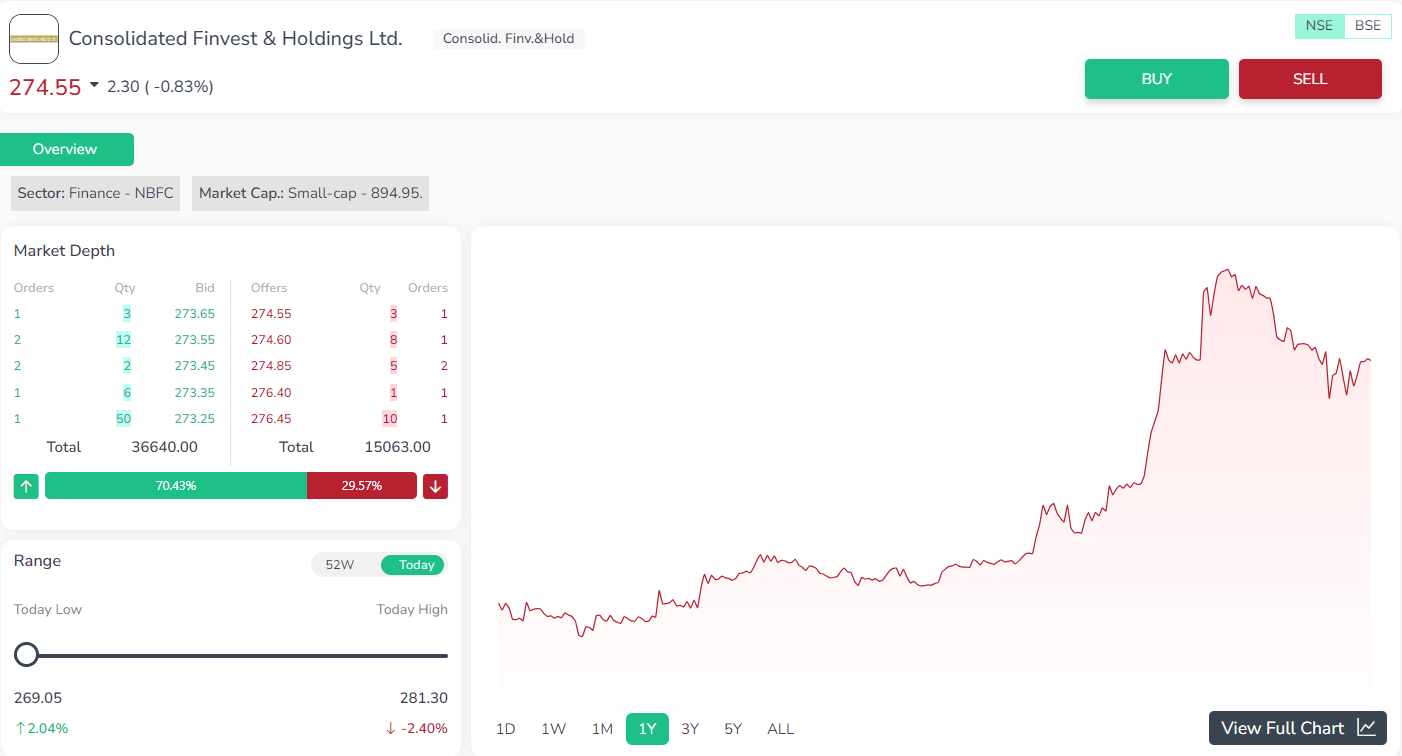Click the green up arrow buy percentage icon
Viewport: 1402px width, 756px height.
(x=26, y=486)
